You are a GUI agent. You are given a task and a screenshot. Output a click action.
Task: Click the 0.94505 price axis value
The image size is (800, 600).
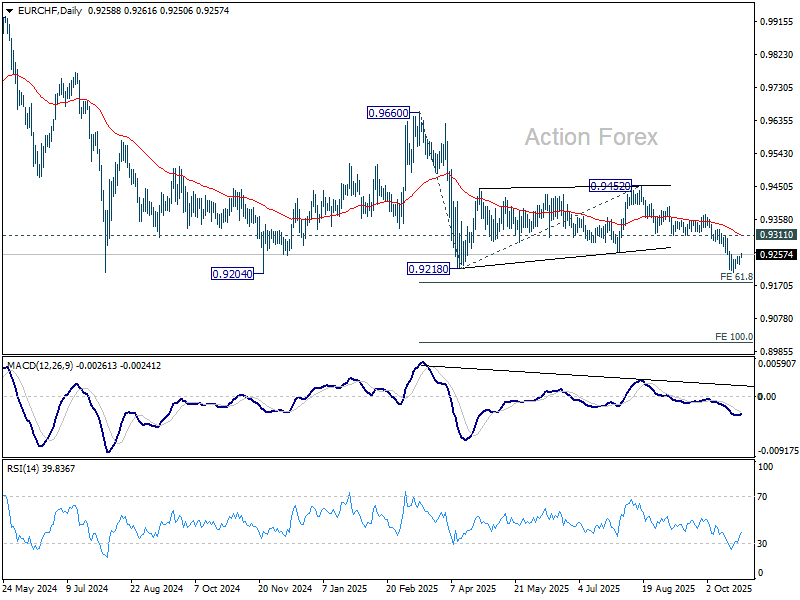(x=777, y=187)
